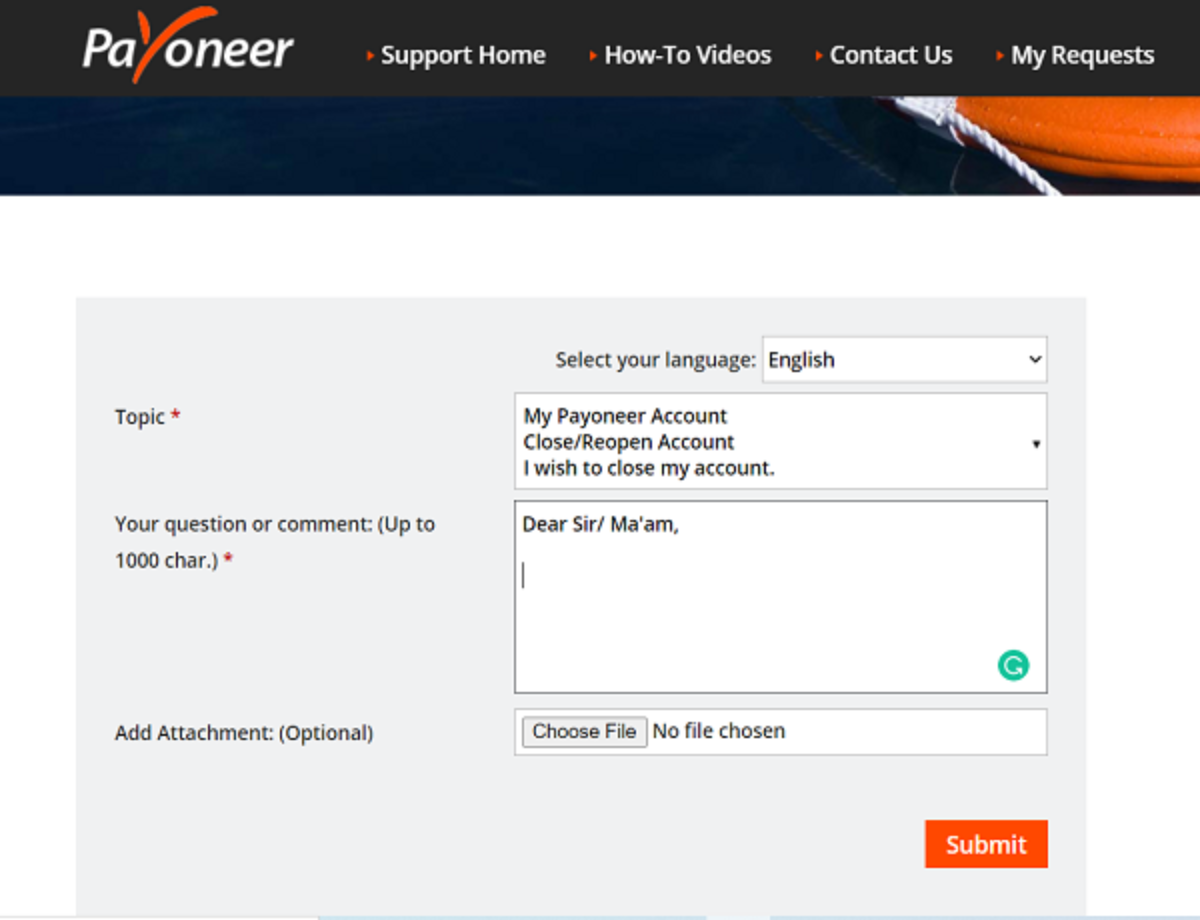This screenshot has width=1200, height=920.
Task: Click the 'Dear Sir/ Ma'am,' text
Action: click(x=601, y=525)
